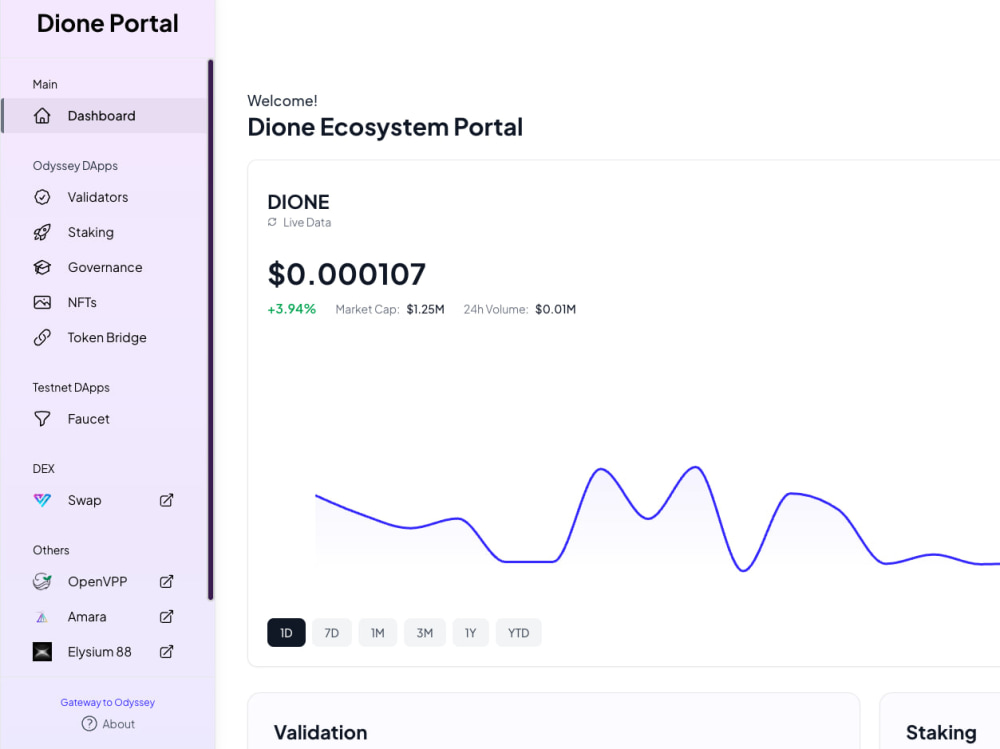This screenshot has width=1000, height=749.
Task: Click the Elysium 88 logo icon
Action: click(x=42, y=652)
